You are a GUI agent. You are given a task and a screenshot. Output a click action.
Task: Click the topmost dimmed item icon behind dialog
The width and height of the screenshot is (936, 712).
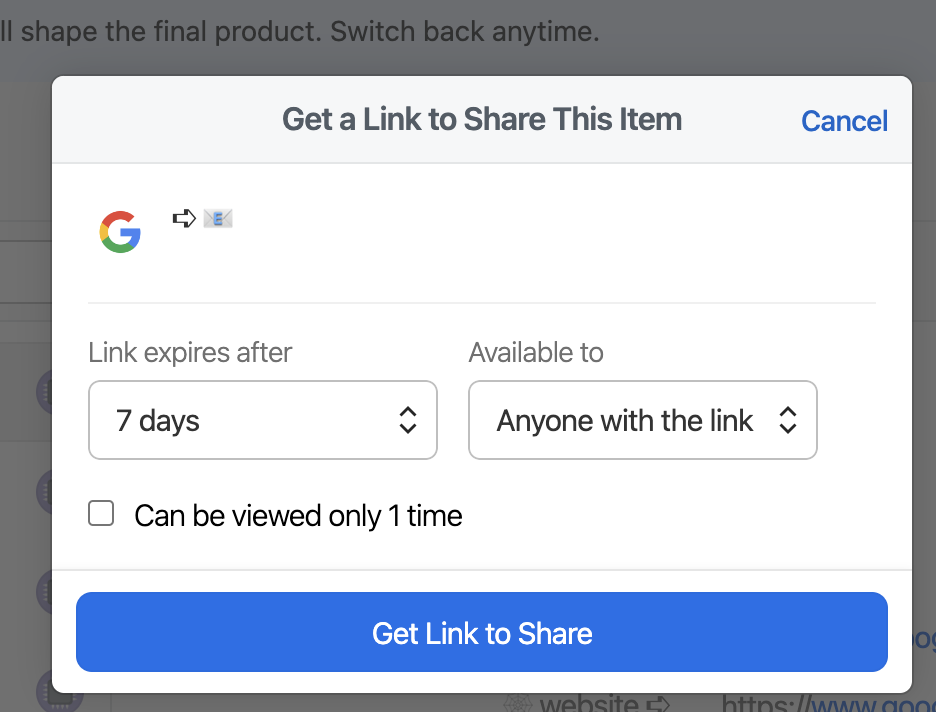(43, 390)
